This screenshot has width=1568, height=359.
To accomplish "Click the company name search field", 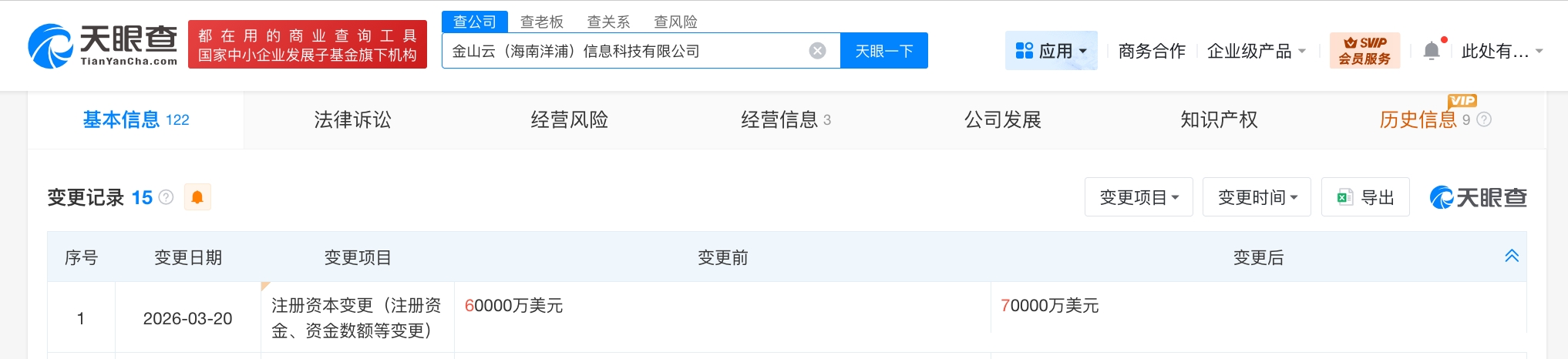I will [x=624, y=51].
